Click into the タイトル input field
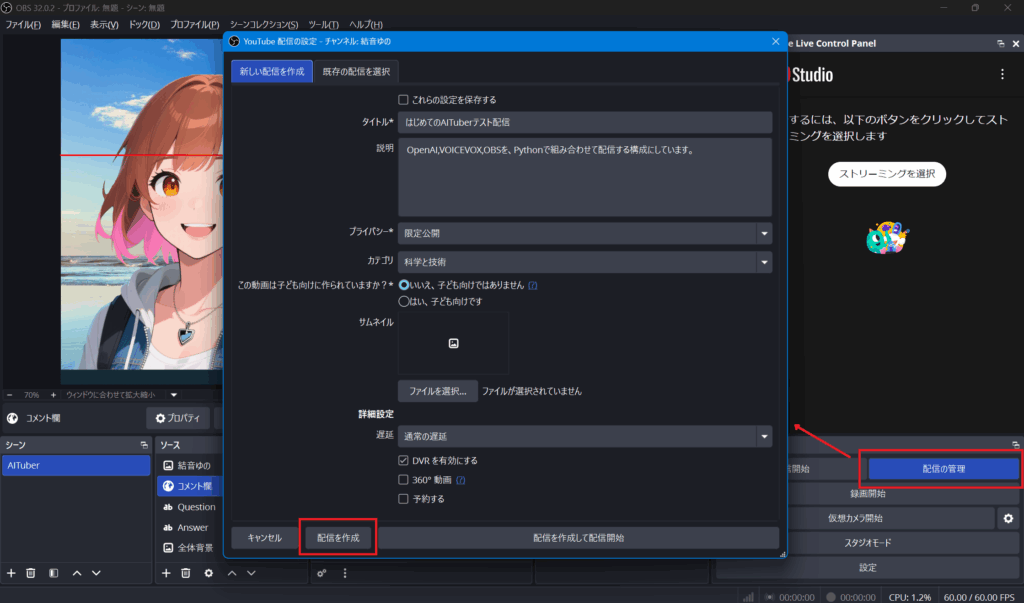 pyautogui.click(x=584, y=122)
